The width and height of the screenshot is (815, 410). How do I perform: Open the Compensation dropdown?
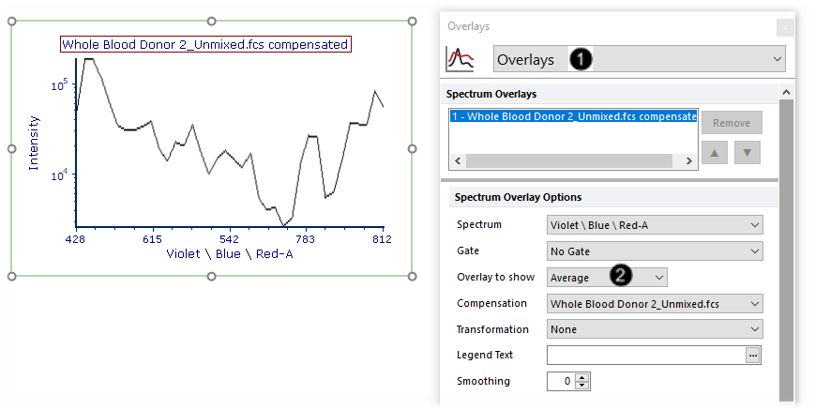(x=655, y=304)
